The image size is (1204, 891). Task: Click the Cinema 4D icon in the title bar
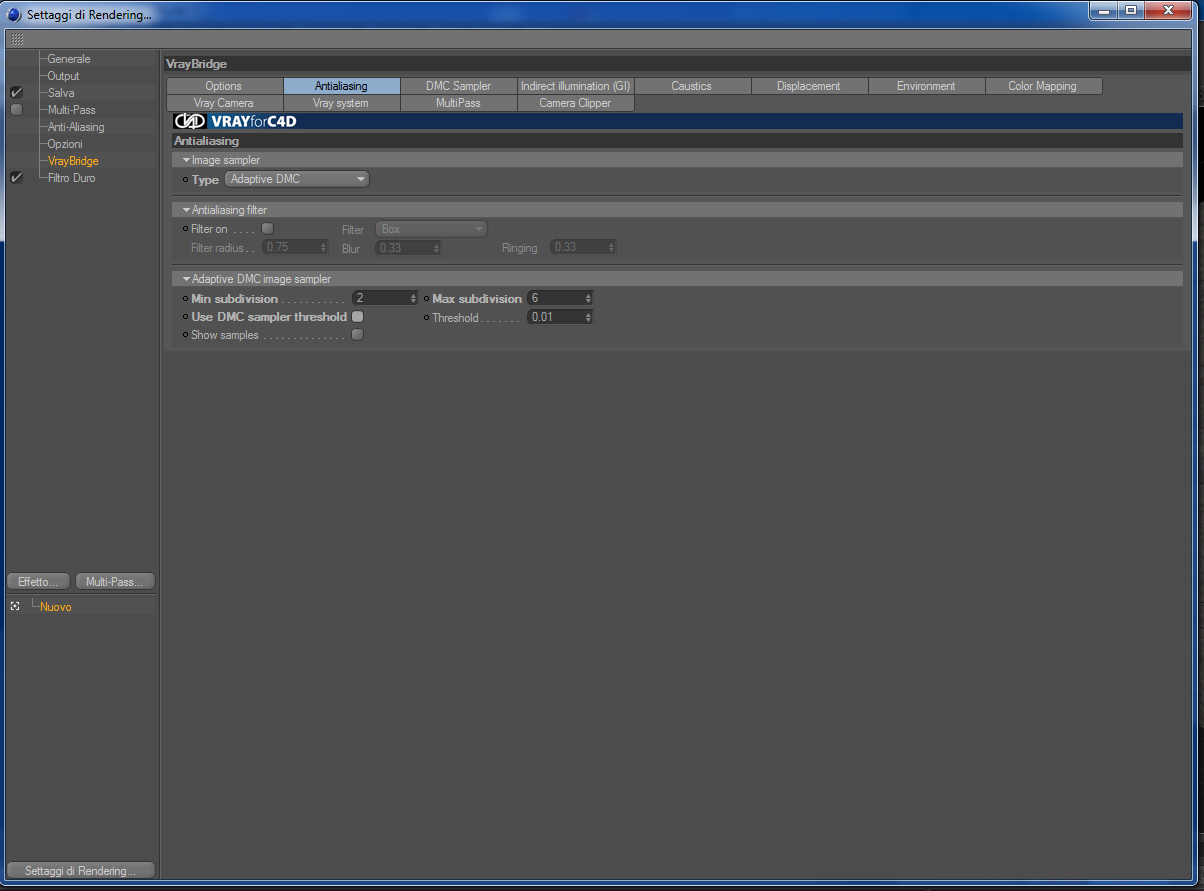tap(14, 15)
